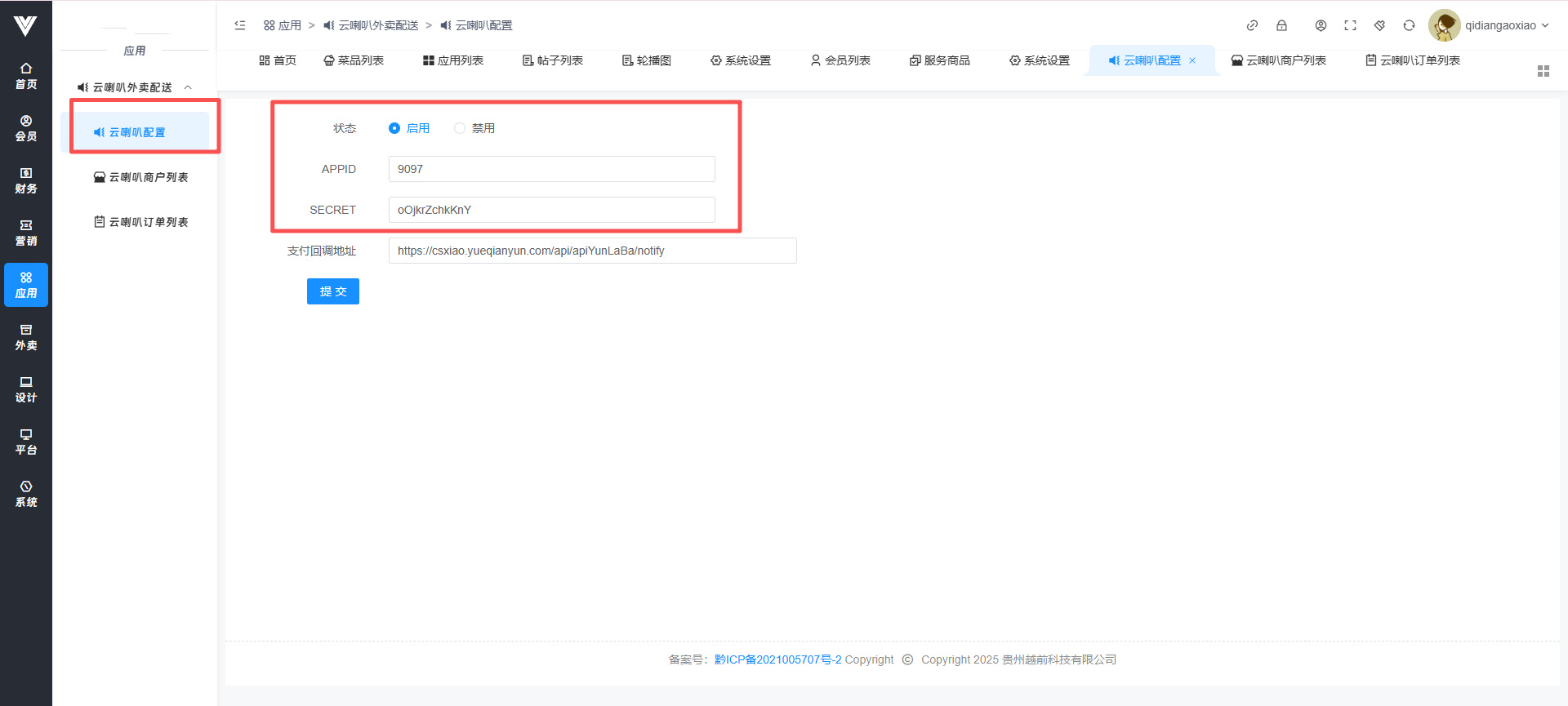This screenshot has width=1568, height=706.
Task: Click the lock screen icon
Action: click(1281, 25)
